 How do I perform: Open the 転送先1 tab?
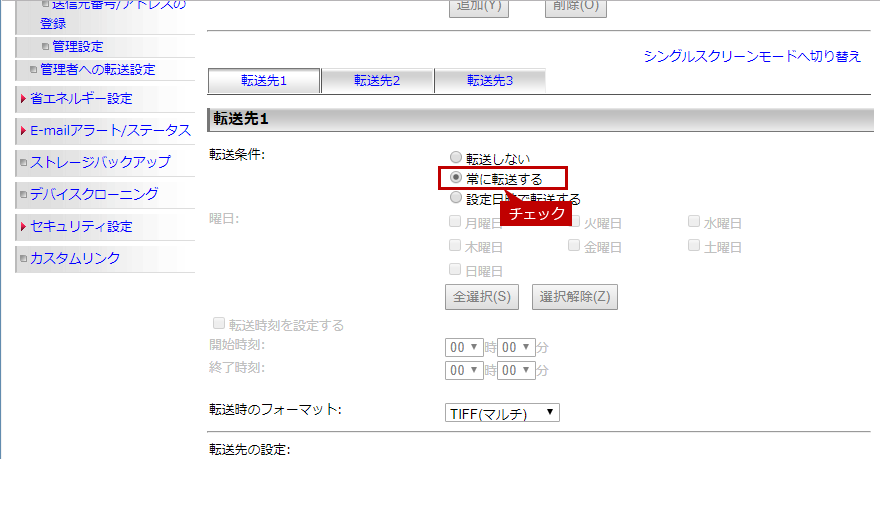[x=264, y=80]
